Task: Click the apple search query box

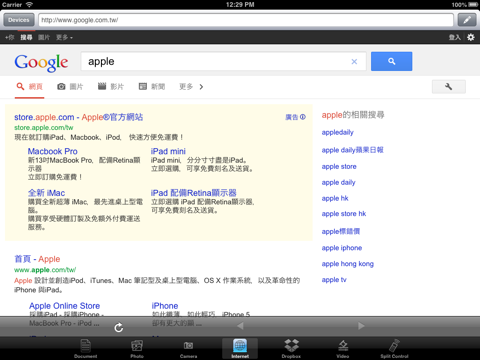Action: [x=223, y=61]
